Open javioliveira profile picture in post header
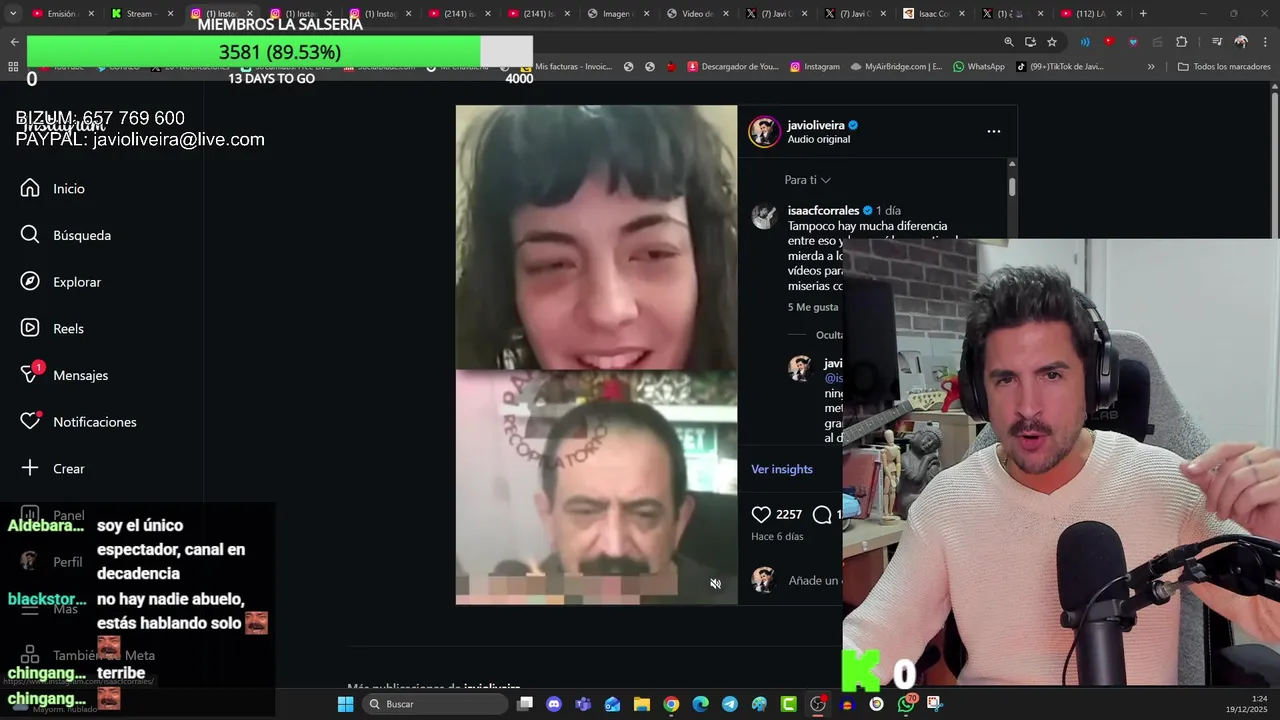This screenshot has width=1280, height=720. pyautogui.click(x=764, y=131)
